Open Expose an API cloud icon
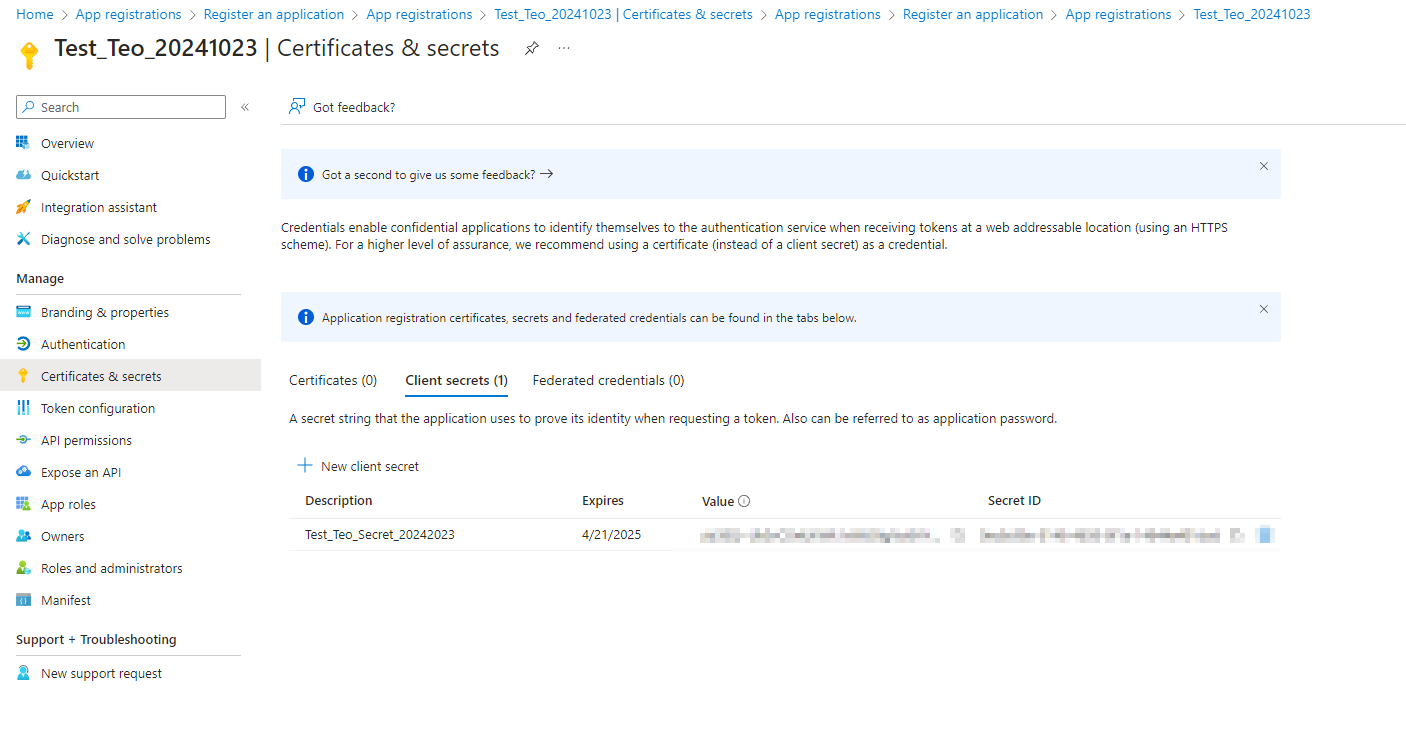Image resolution: width=1406 pixels, height=737 pixels. 23,472
